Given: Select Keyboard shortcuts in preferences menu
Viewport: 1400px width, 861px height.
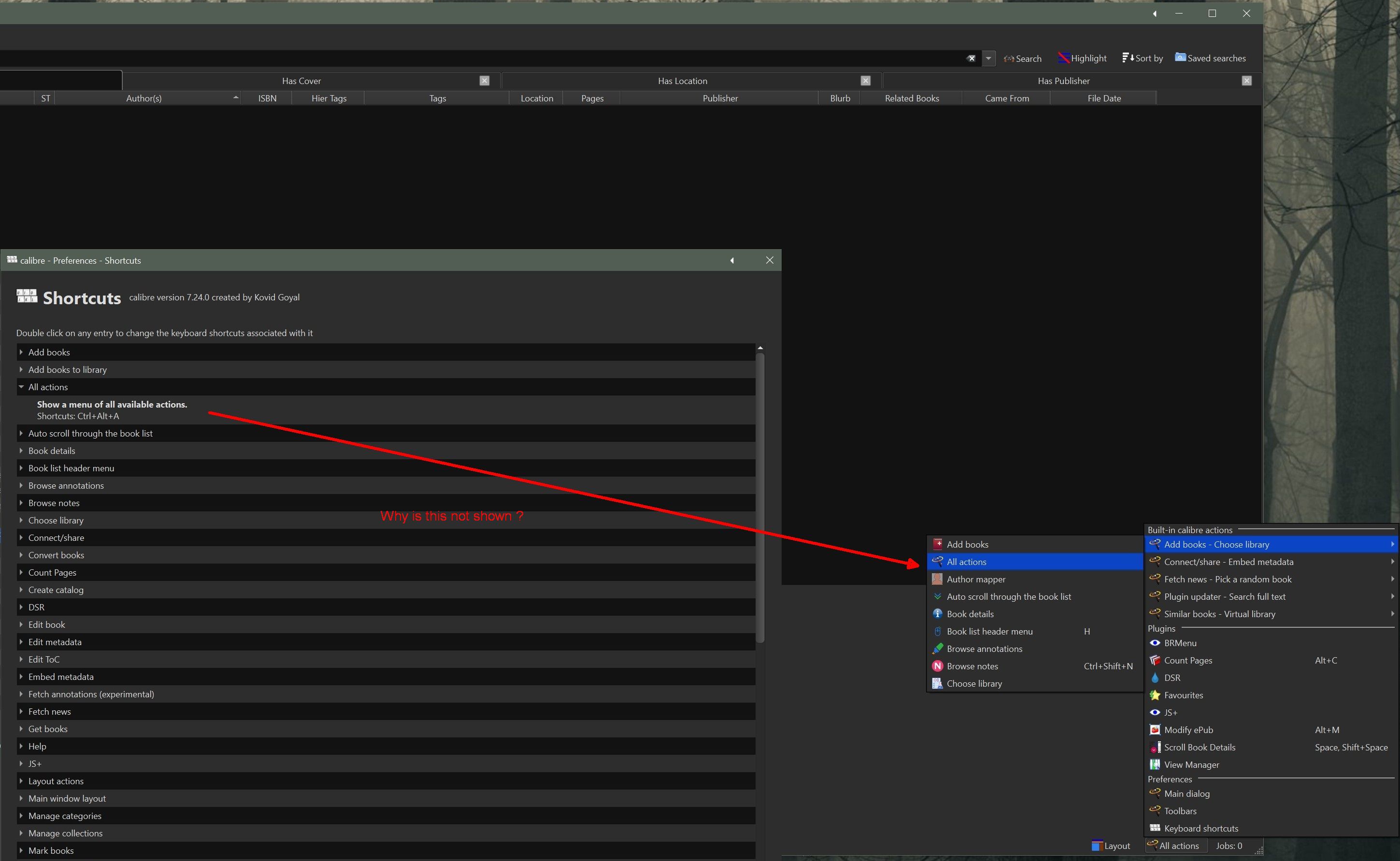Looking at the screenshot, I should click(x=1200, y=828).
